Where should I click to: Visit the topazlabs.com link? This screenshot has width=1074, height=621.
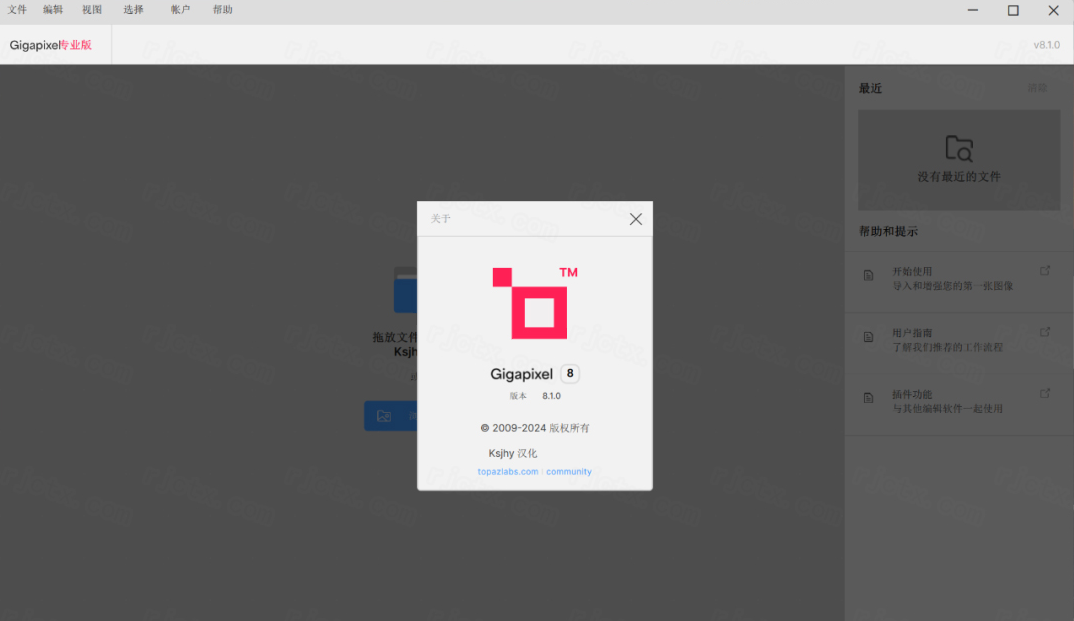pos(508,472)
